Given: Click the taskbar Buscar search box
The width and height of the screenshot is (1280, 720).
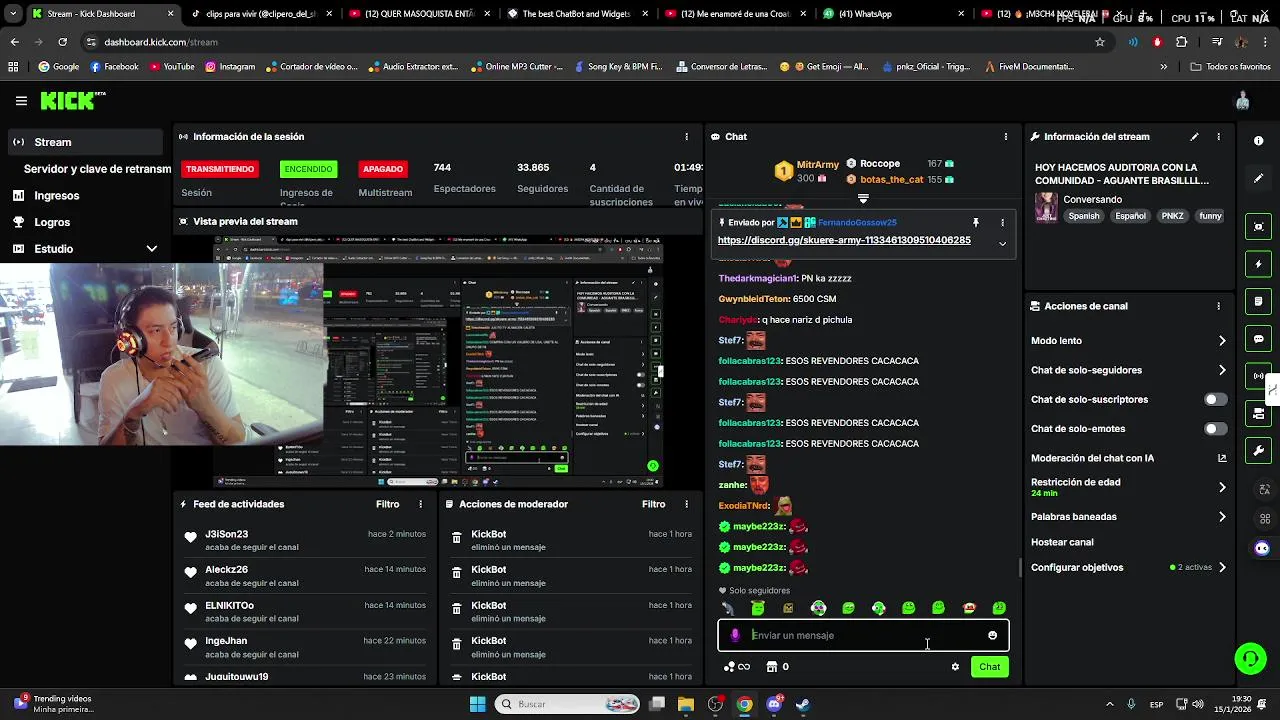Looking at the screenshot, I should pyautogui.click(x=568, y=704).
